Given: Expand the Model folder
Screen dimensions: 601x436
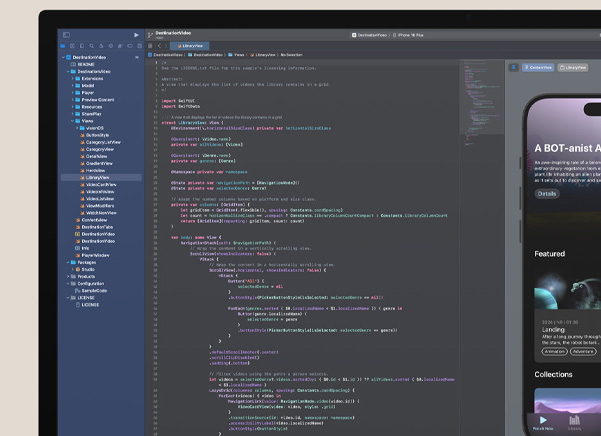Looking at the screenshot, I should coord(72,85).
